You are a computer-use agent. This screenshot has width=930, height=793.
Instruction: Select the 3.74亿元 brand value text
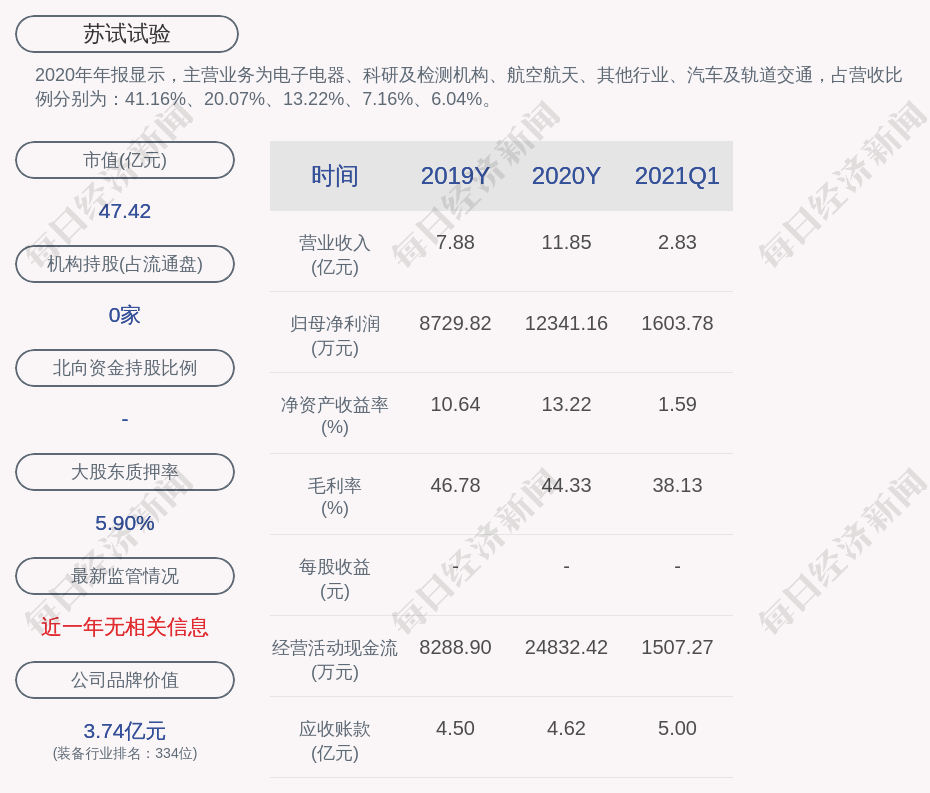point(125,731)
